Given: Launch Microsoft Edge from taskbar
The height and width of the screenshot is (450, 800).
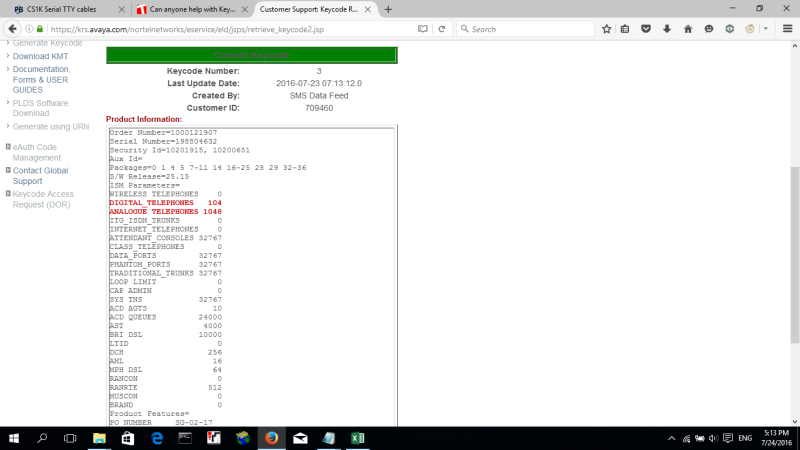Looking at the screenshot, I should point(157,438).
